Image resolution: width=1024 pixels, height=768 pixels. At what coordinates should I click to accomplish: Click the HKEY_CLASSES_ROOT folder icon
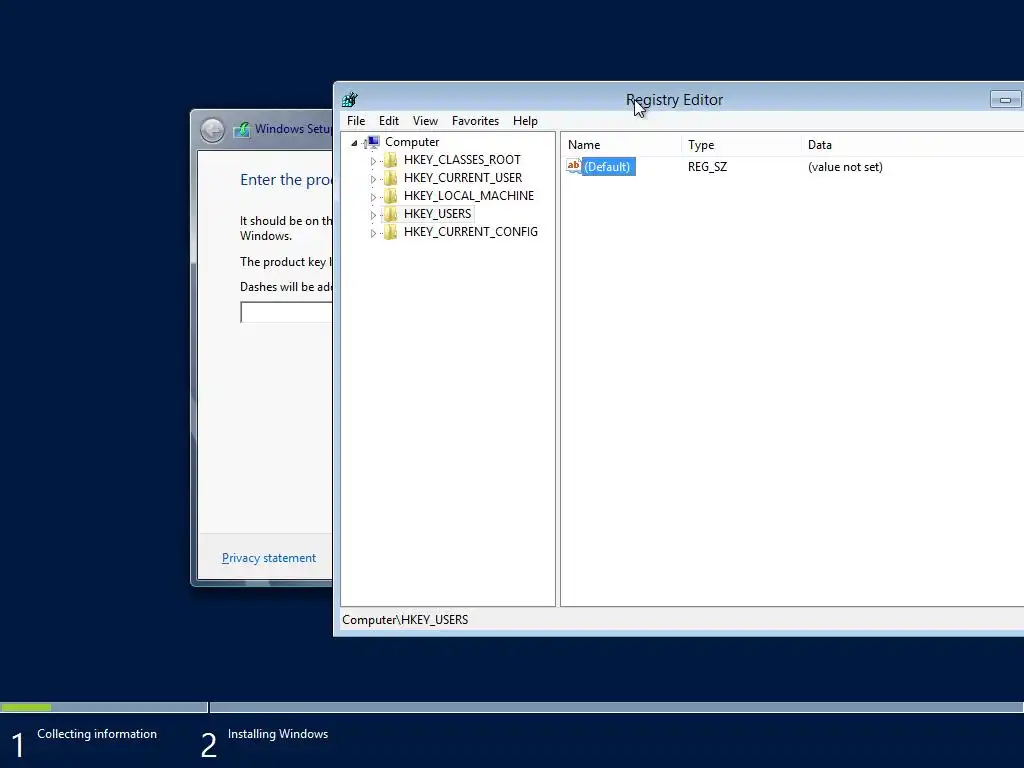pos(391,160)
